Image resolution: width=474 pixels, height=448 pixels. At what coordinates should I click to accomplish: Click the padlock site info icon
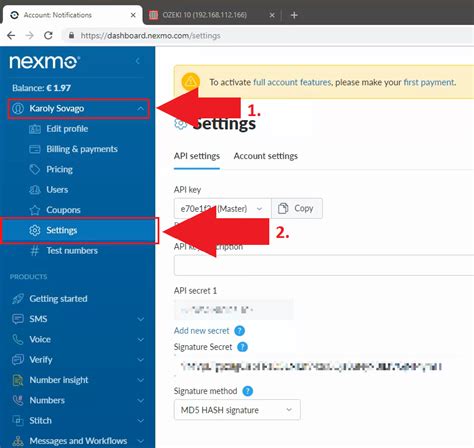click(71, 35)
